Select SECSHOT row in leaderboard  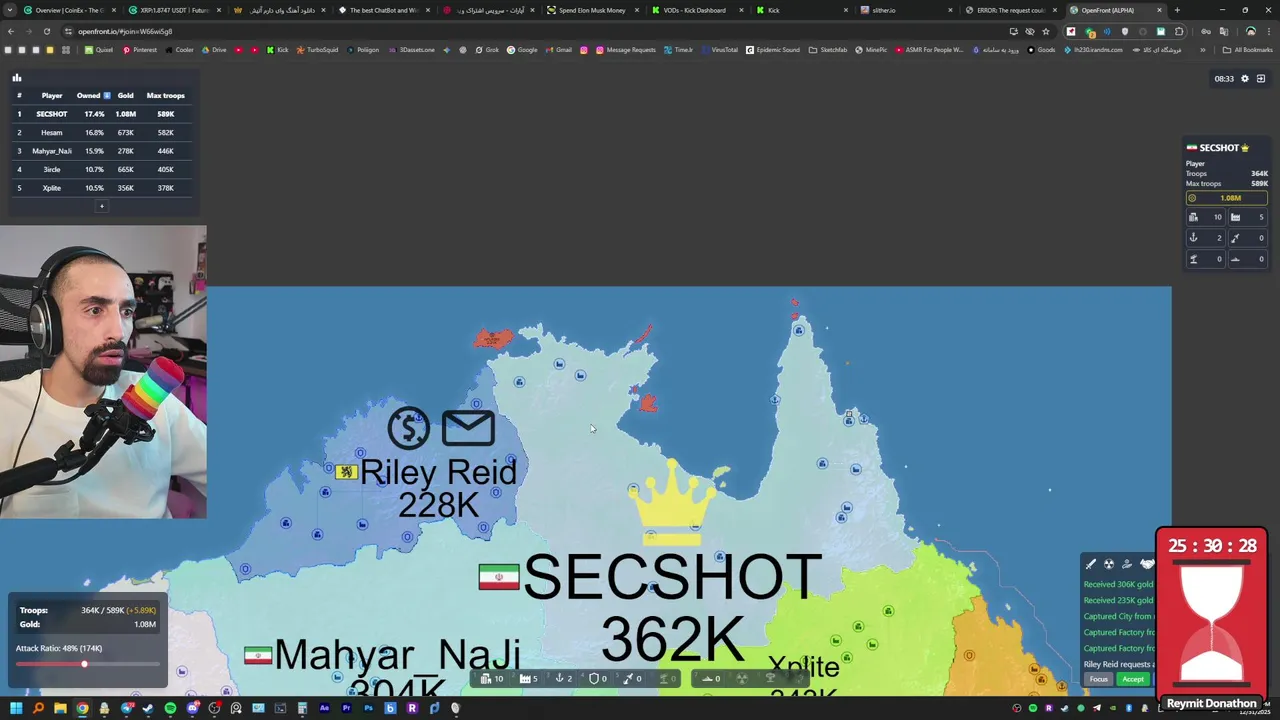pyautogui.click(x=101, y=114)
